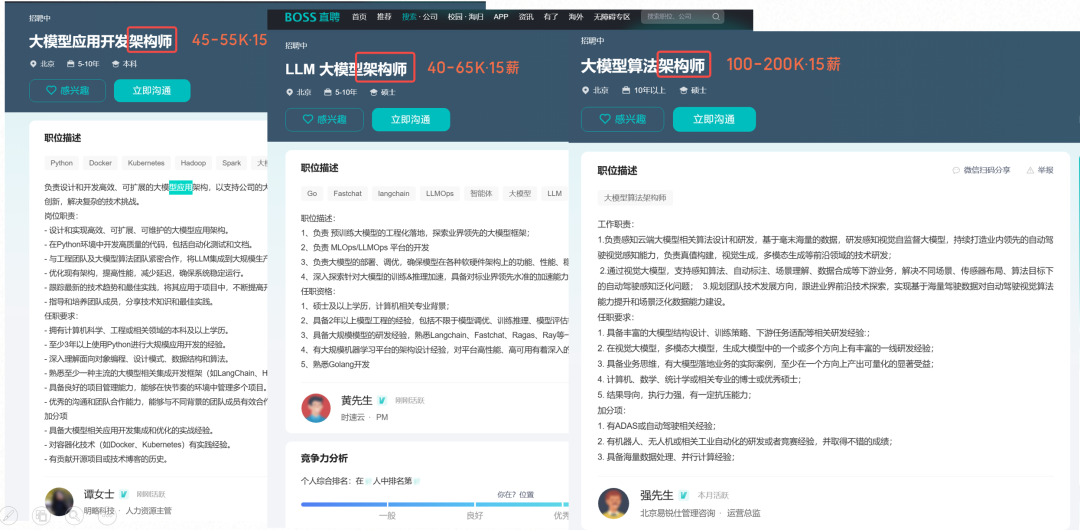Image resolution: width=1080 pixels, height=530 pixels.
Task: Click the location pin icon in LLM 大模型架构师 posting
Action: tap(289, 92)
